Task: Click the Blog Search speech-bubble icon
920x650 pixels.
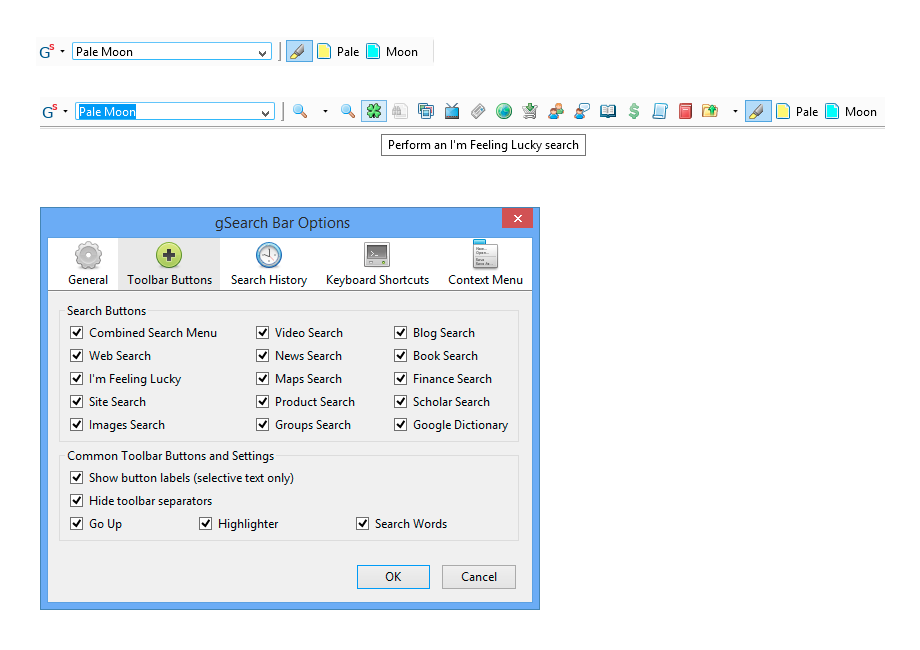Action: (582, 111)
